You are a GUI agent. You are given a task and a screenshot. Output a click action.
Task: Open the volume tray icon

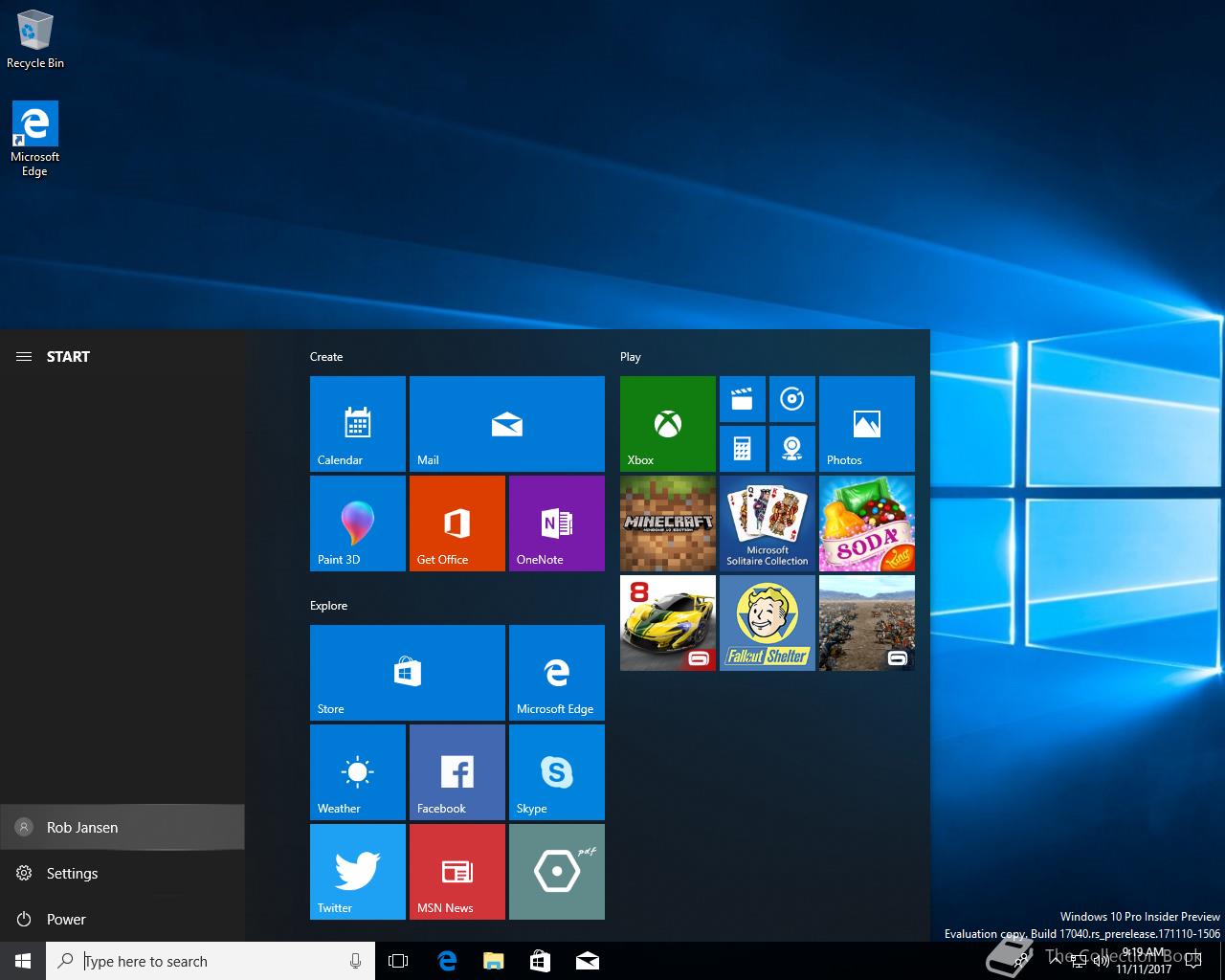pyautogui.click(x=1102, y=961)
